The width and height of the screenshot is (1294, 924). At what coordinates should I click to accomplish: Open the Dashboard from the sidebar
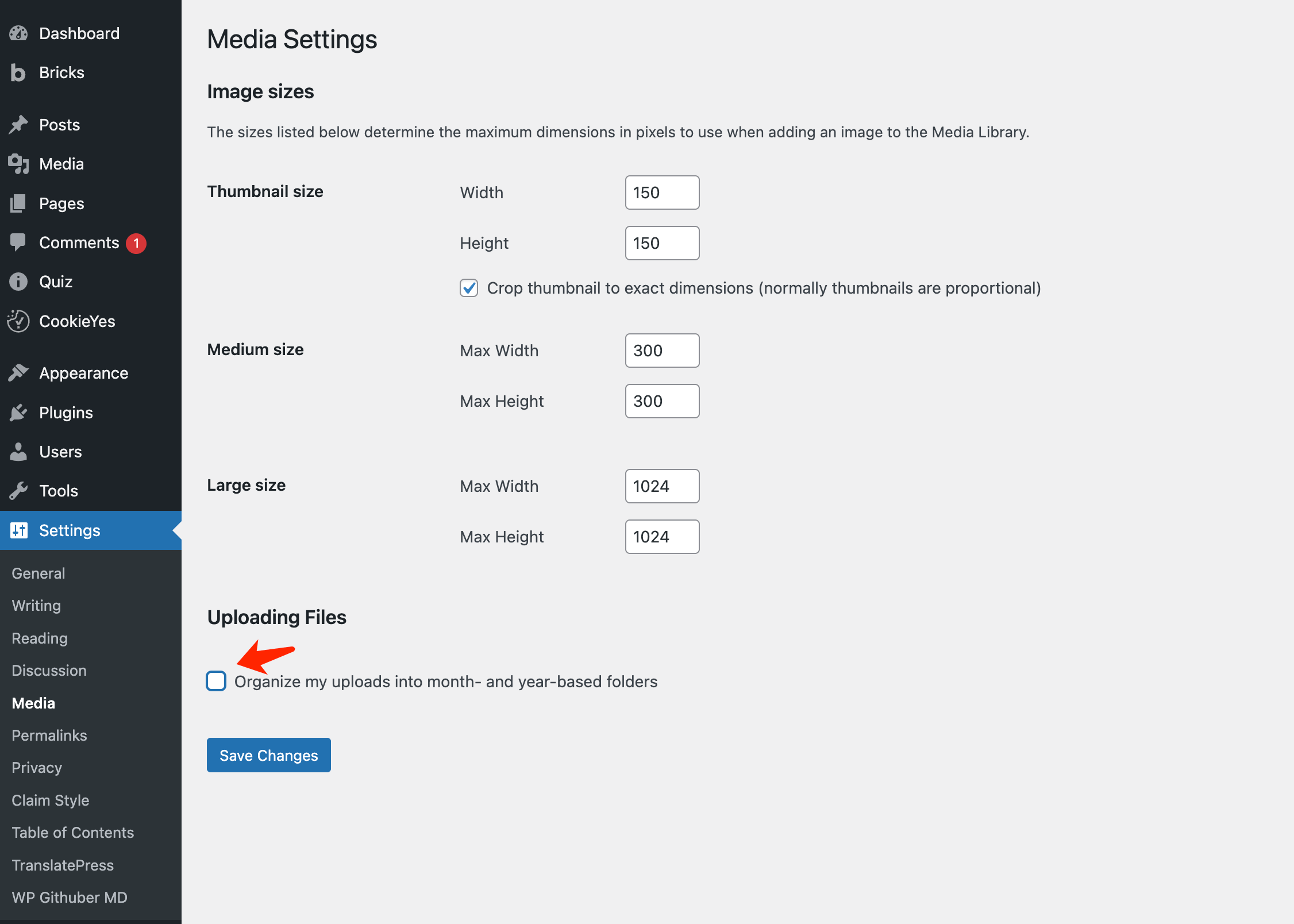pyautogui.click(x=19, y=33)
